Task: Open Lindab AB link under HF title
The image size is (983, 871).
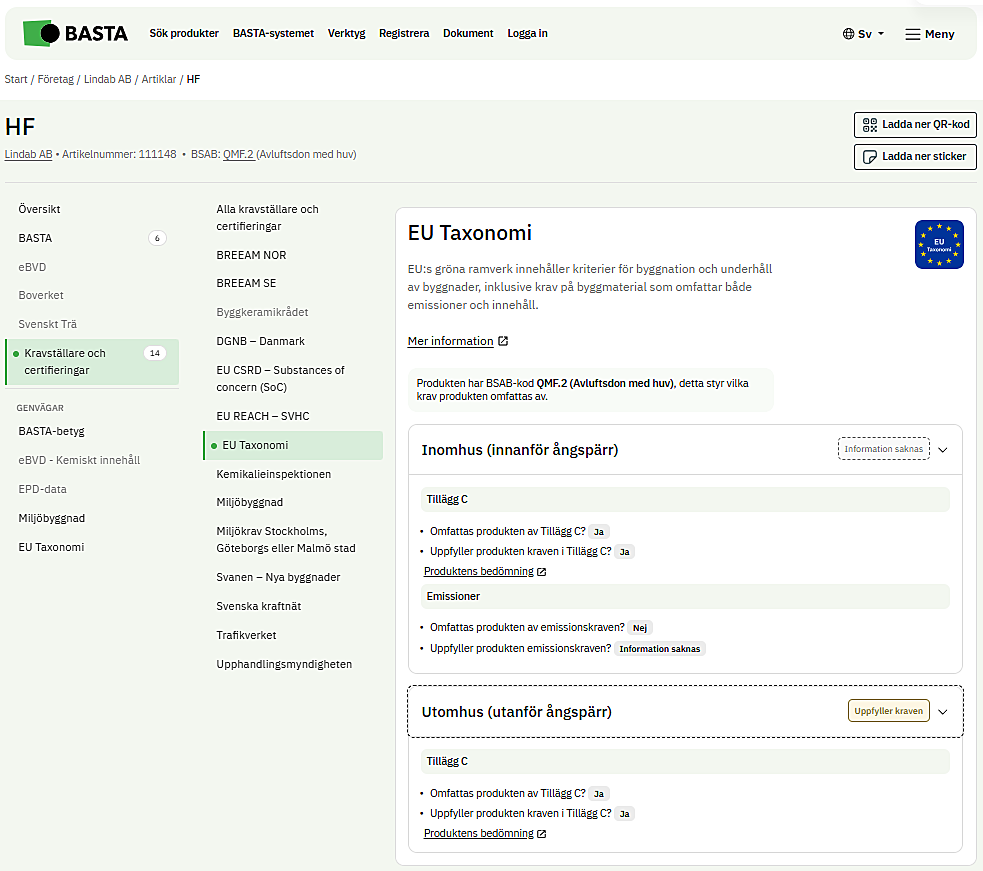Action: [x=28, y=154]
